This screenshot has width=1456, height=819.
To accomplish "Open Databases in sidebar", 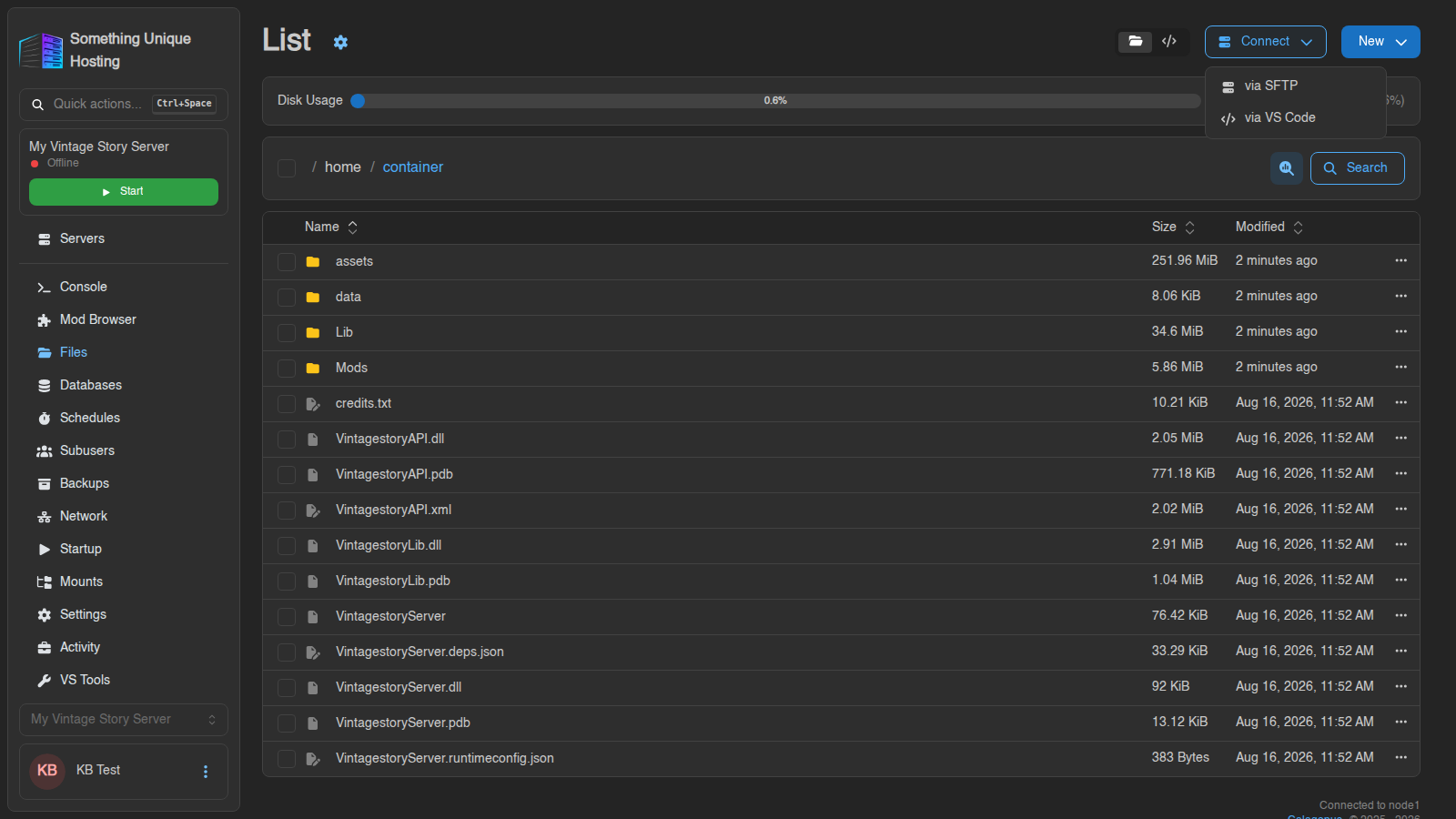I will (90, 385).
